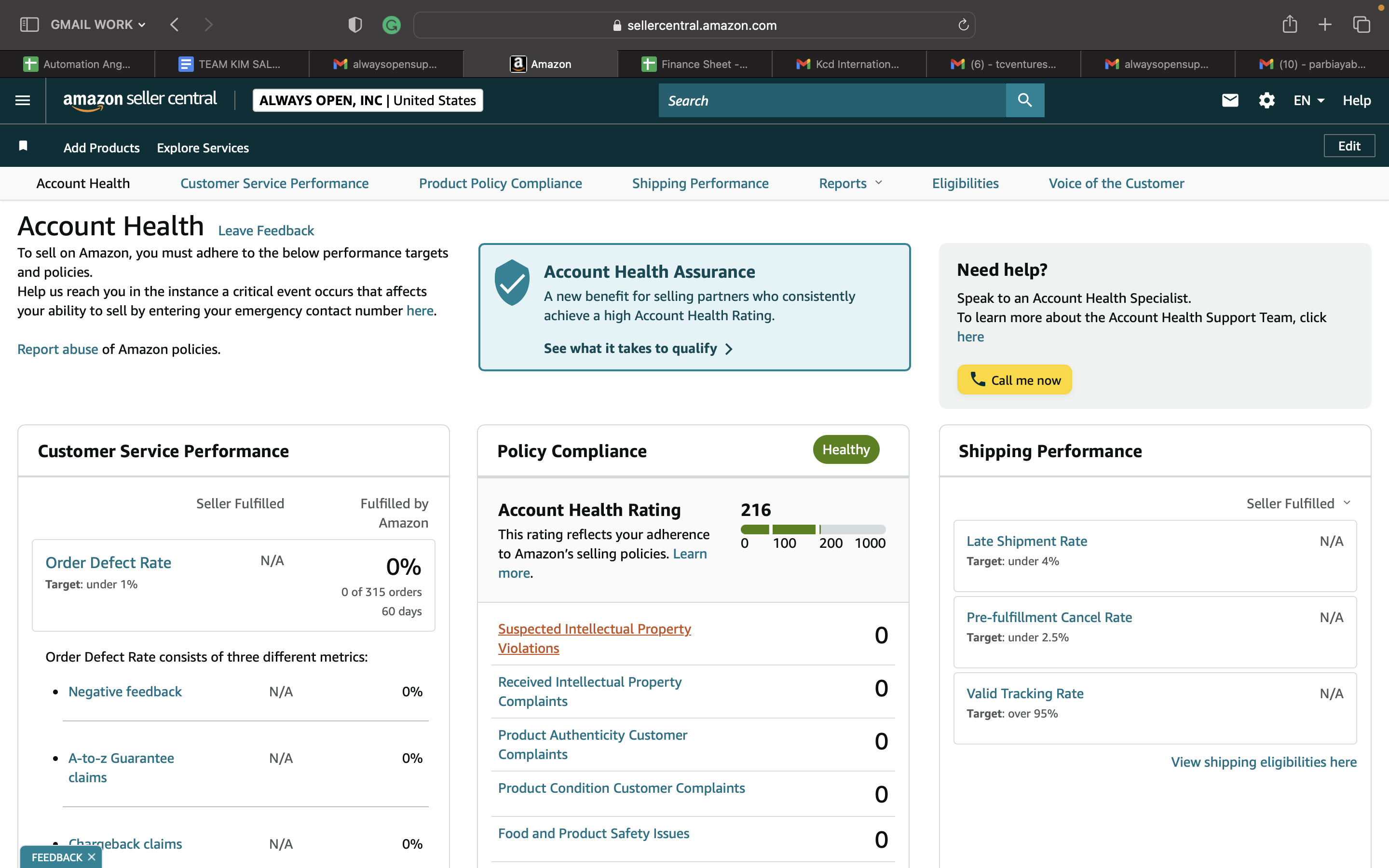1389x868 pixels.
Task: Open Suspected Intellectual Property Violations link
Action: [595, 638]
